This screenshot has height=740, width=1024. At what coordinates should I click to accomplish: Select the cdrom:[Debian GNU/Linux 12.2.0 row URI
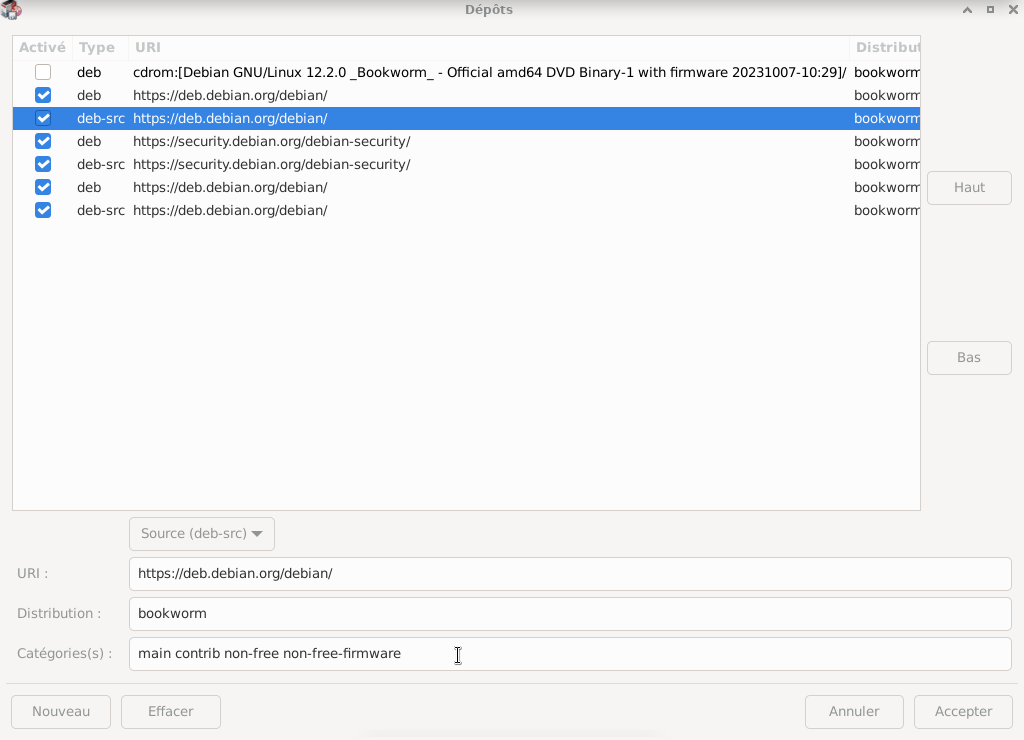coord(490,72)
